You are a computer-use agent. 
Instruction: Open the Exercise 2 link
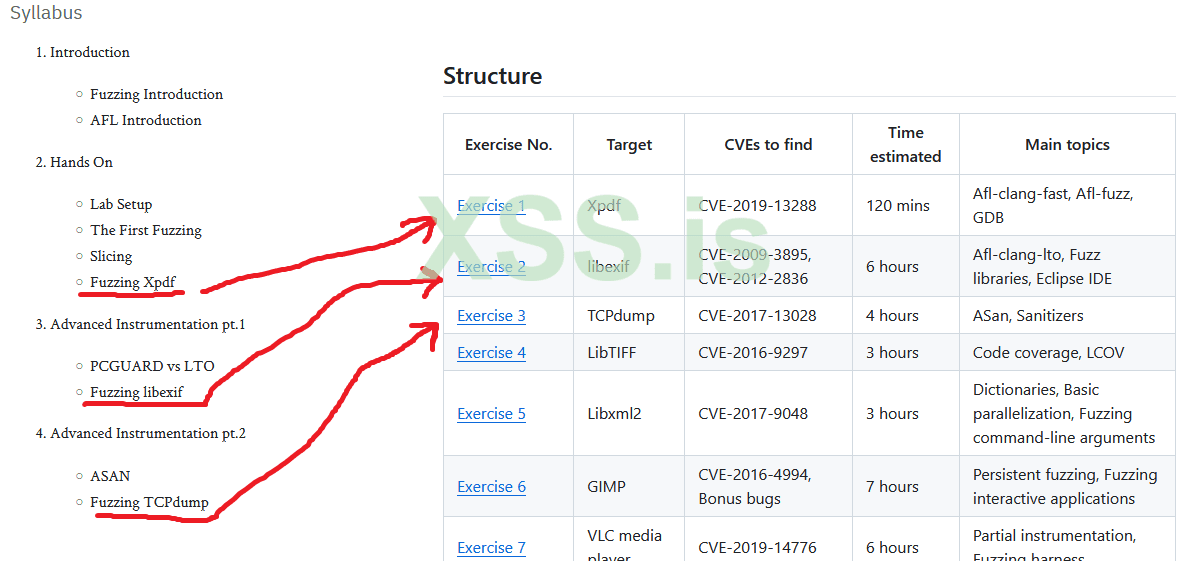coord(491,267)
